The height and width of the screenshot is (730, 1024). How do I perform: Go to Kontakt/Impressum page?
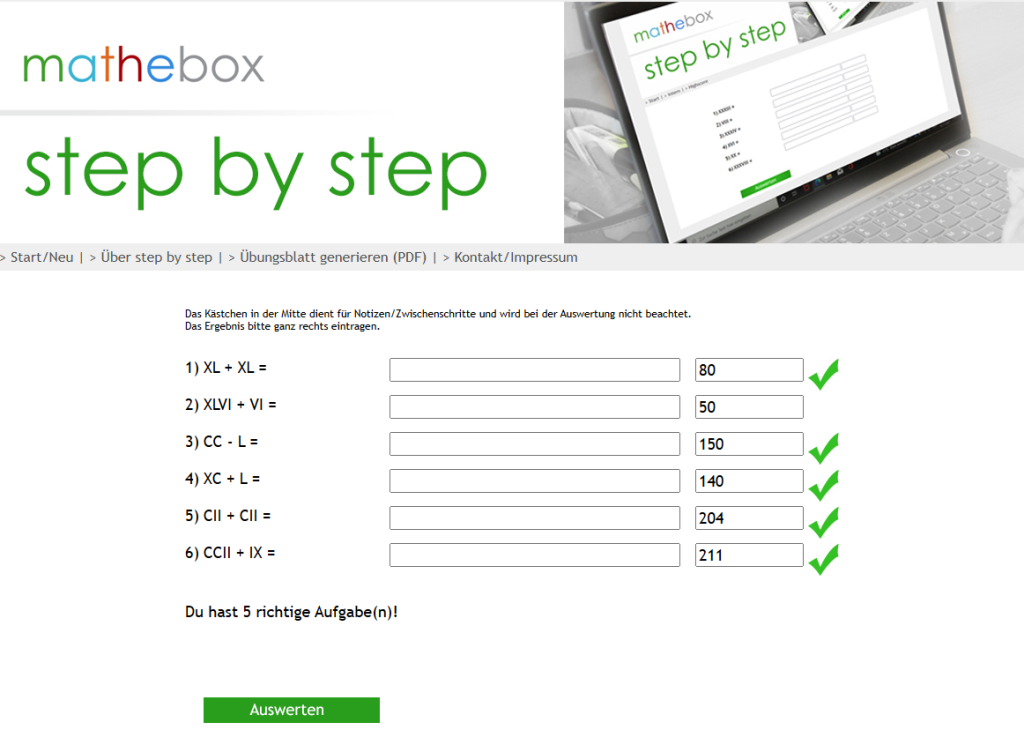coord(515,257)
